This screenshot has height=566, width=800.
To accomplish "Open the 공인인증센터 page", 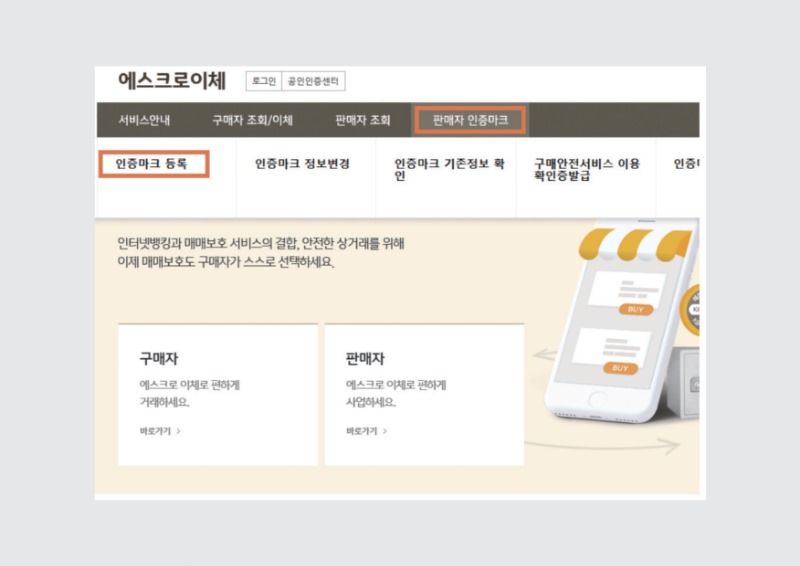I will (x=313, y=82).
